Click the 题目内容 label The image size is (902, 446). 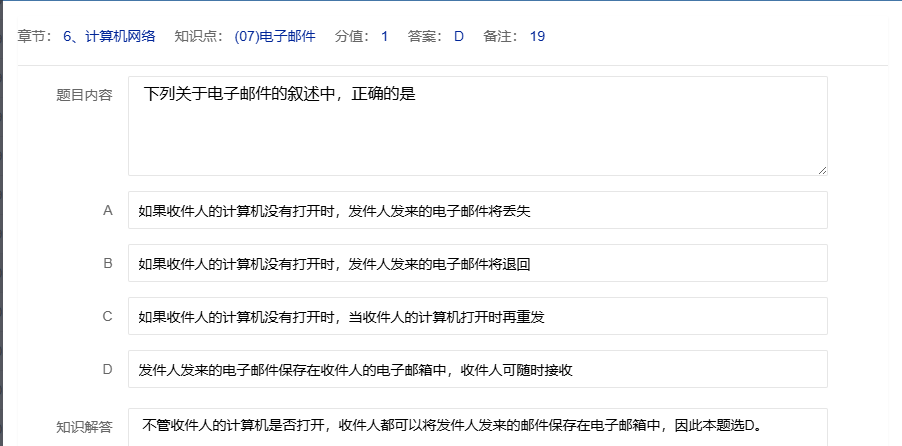coord(84,96)
